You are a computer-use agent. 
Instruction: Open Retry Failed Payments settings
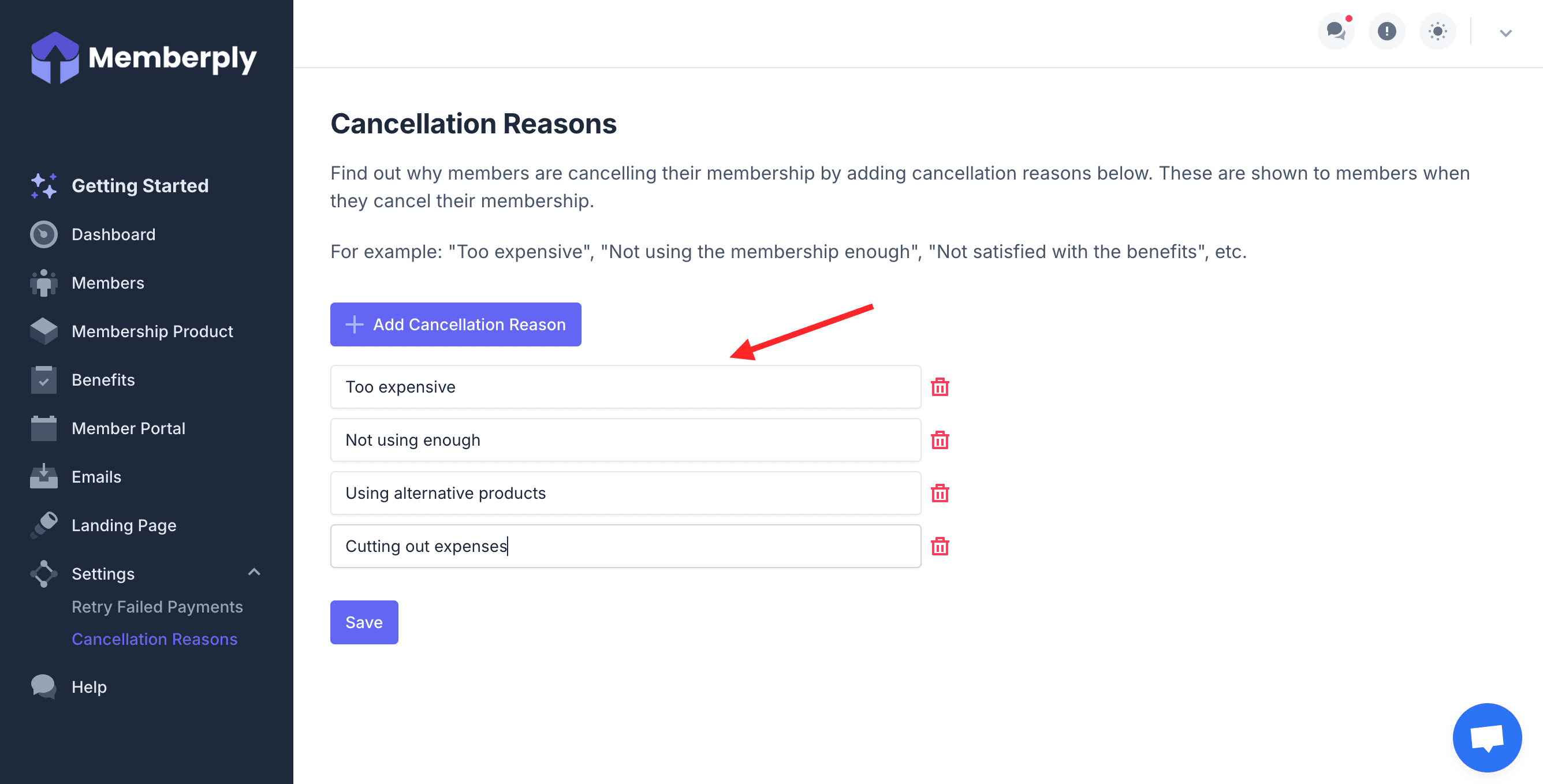tap(157, 607)
